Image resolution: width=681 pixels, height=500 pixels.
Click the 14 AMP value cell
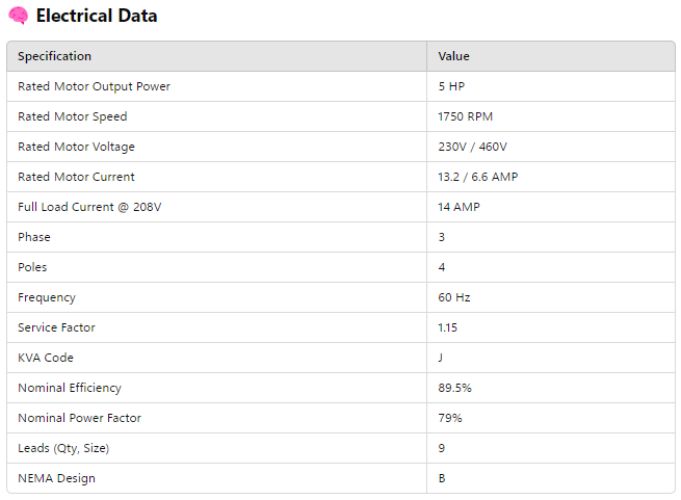pos(459,207)
